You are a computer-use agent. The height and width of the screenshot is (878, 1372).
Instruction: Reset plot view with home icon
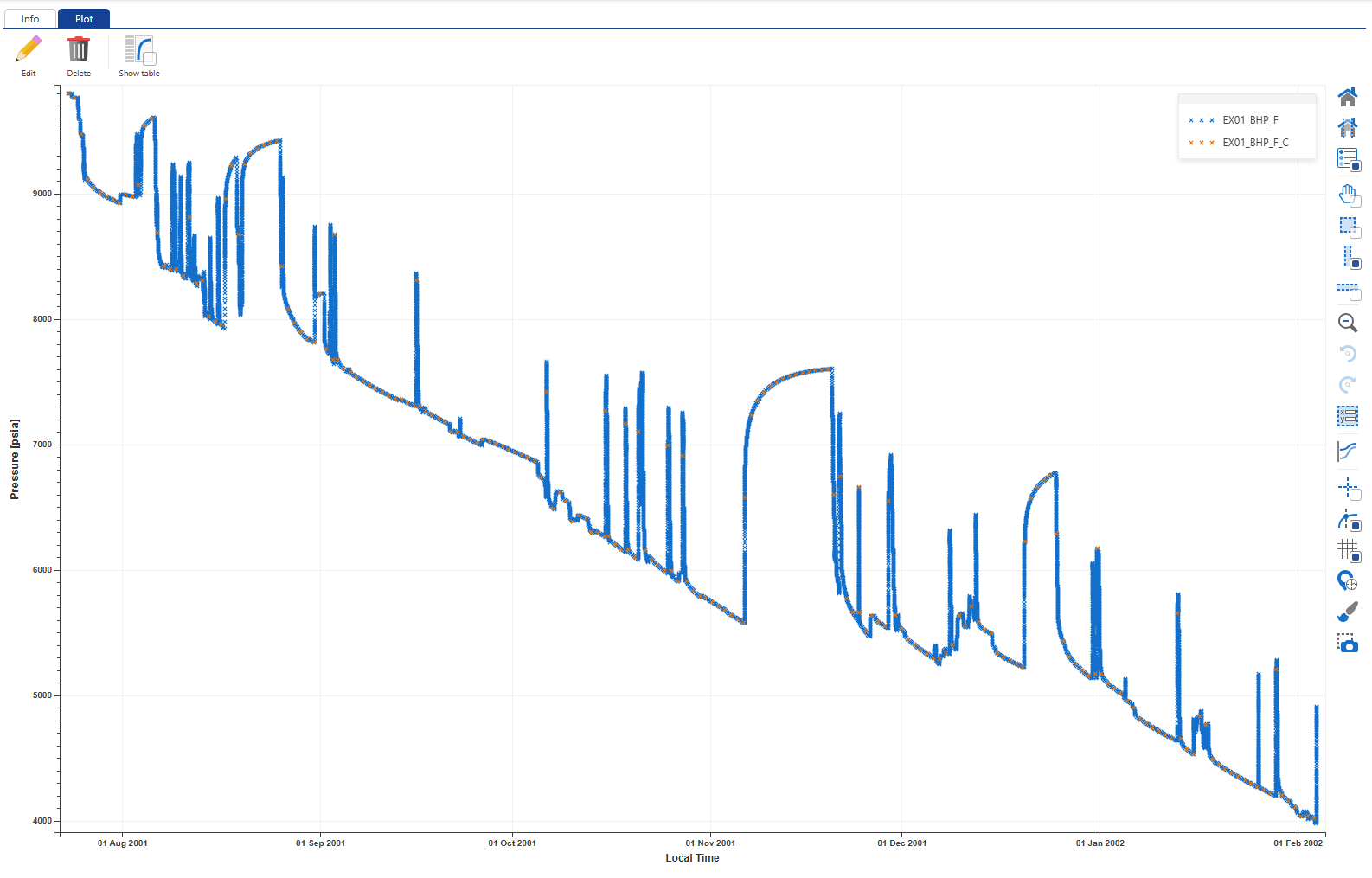pyautogui.click(x=1348, y=96)
